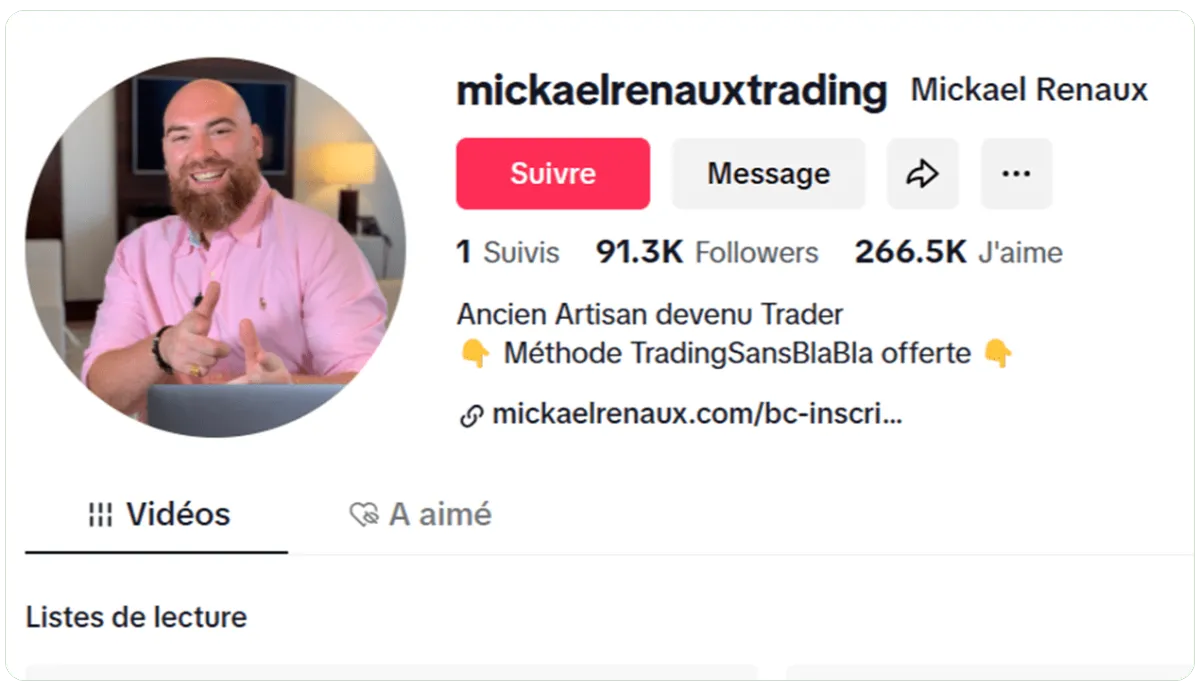Screen dimensions: 1200x688
Task: Click the mickaelrenauxtrading username heading
Action: point(672,91)
